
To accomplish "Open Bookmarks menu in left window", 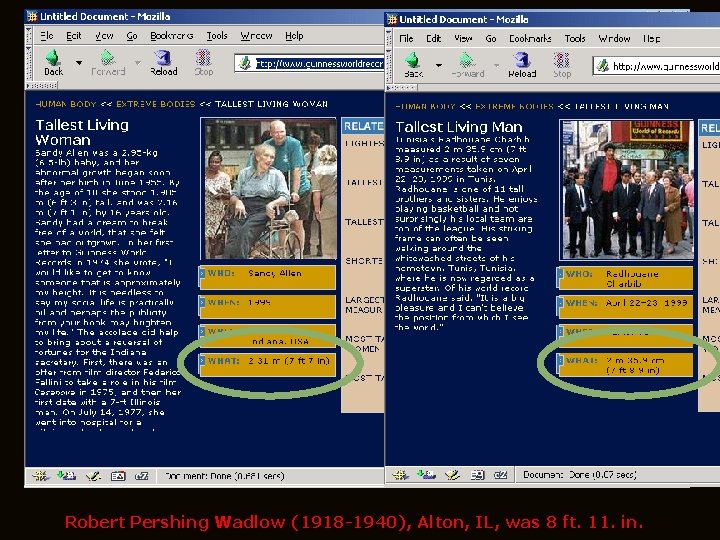I will (x=172, y=36).
